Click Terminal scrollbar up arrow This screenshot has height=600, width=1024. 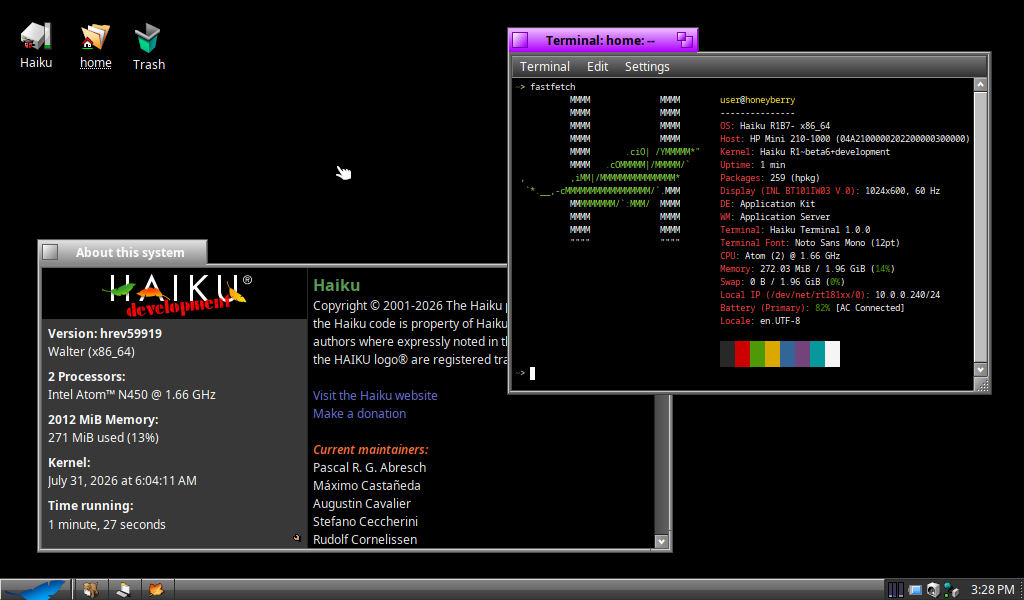tap(980, 85)
